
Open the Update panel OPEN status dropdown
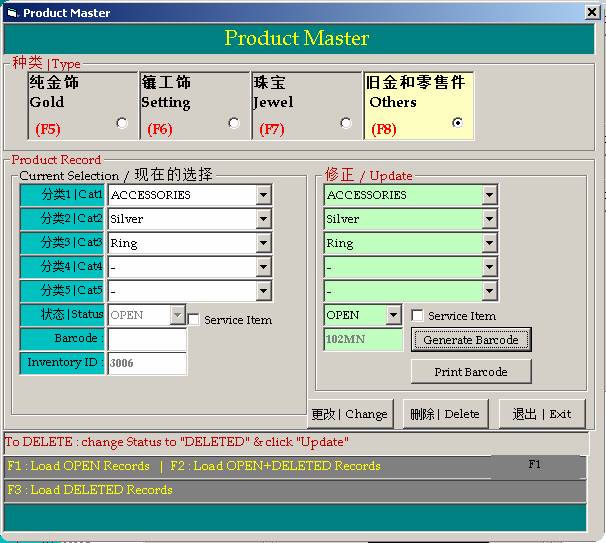(394, 315)
